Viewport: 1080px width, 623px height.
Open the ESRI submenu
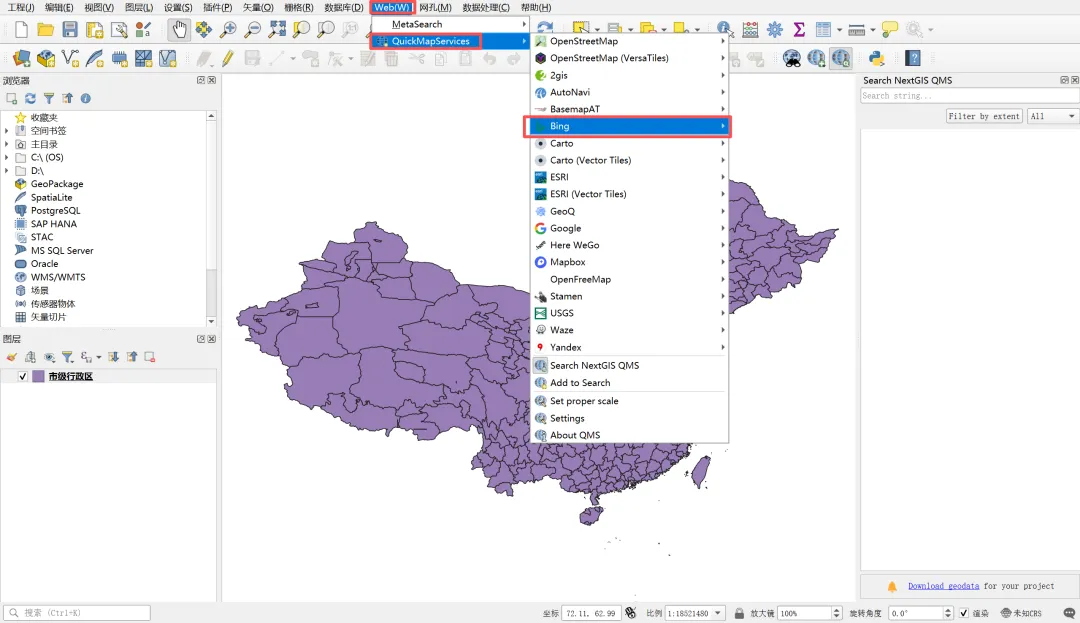(x=630, y=177)
